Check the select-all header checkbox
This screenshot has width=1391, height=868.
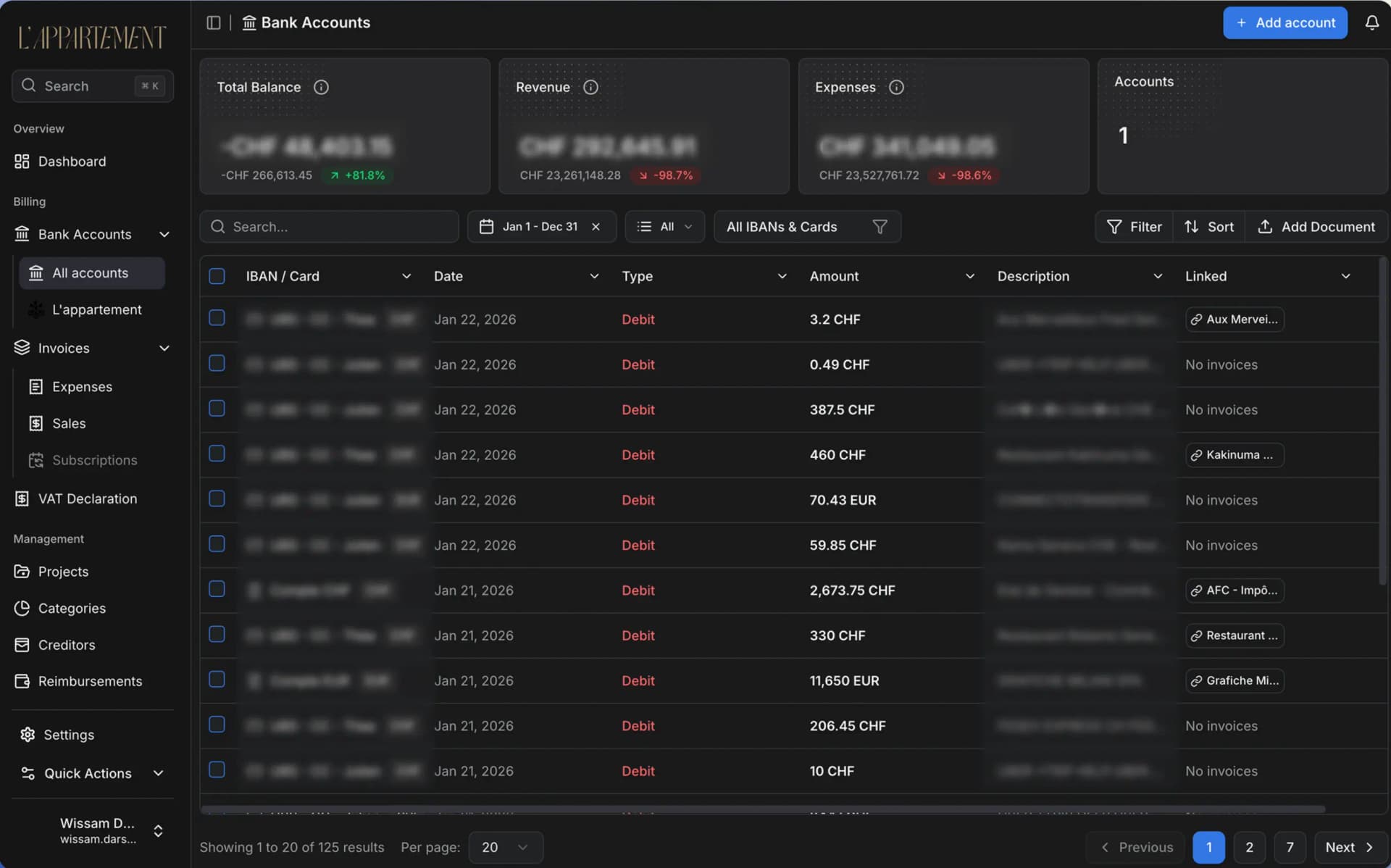coord(217,276)
